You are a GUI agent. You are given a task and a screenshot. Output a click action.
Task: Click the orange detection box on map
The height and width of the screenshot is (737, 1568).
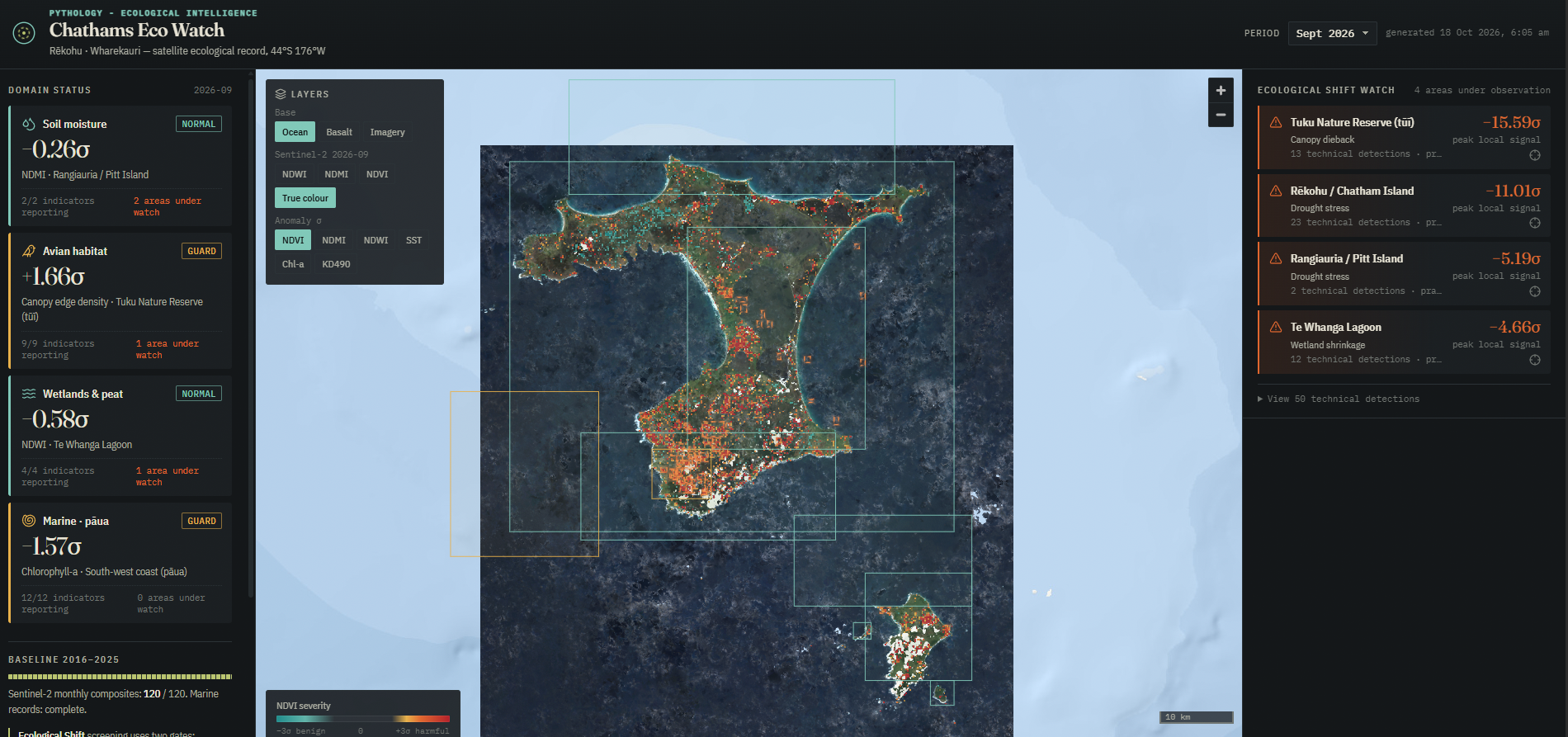tap(524, 474)
